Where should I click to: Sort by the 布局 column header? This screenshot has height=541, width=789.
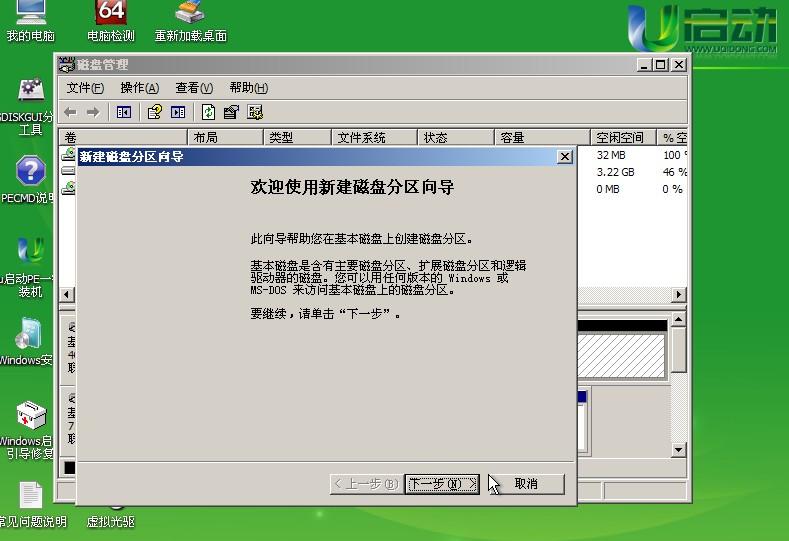coord(225,137)
